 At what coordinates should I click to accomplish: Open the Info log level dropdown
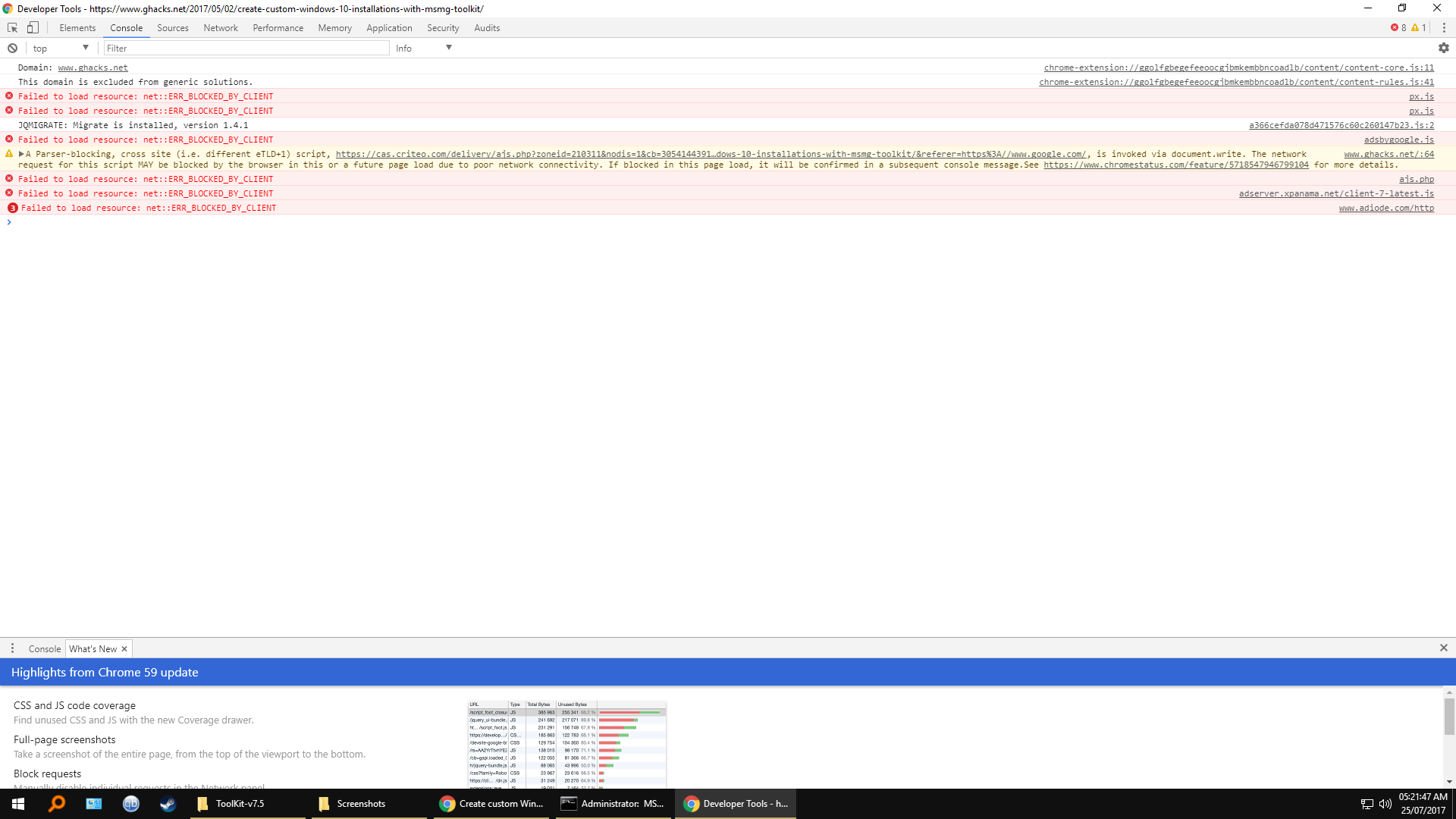(421, 48)
